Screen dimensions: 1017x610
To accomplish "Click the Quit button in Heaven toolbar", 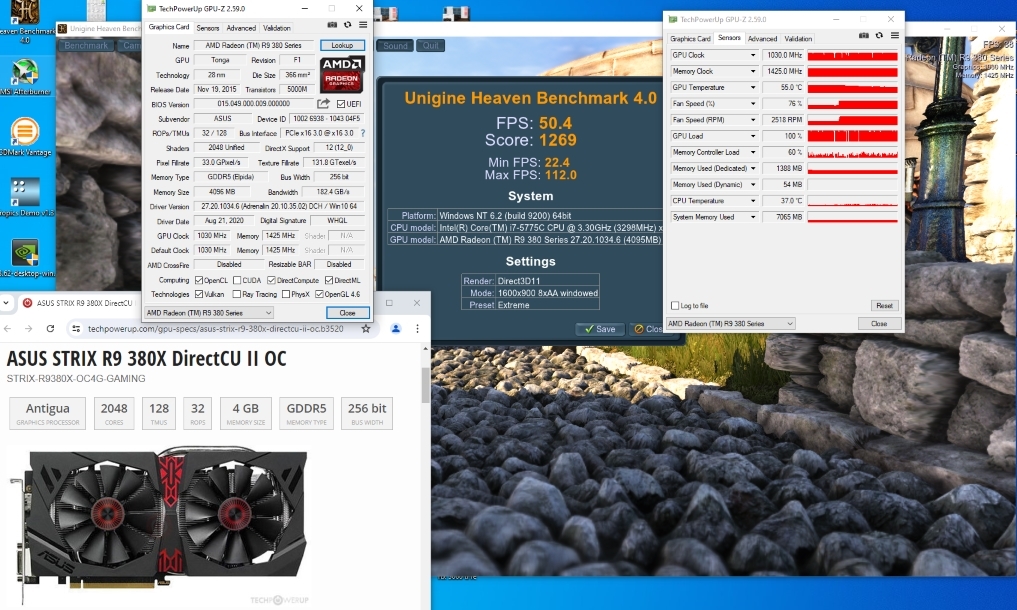I will [431, 45].
